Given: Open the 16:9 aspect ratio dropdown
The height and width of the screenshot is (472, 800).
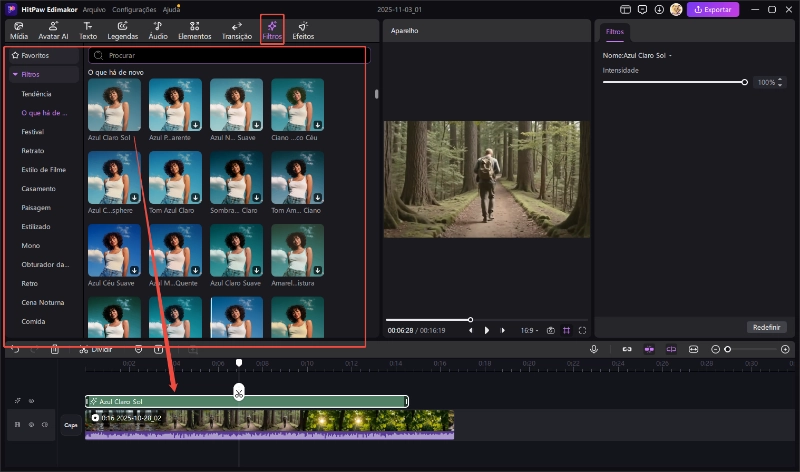Looking at the screenshot, I should pos(529,330).
